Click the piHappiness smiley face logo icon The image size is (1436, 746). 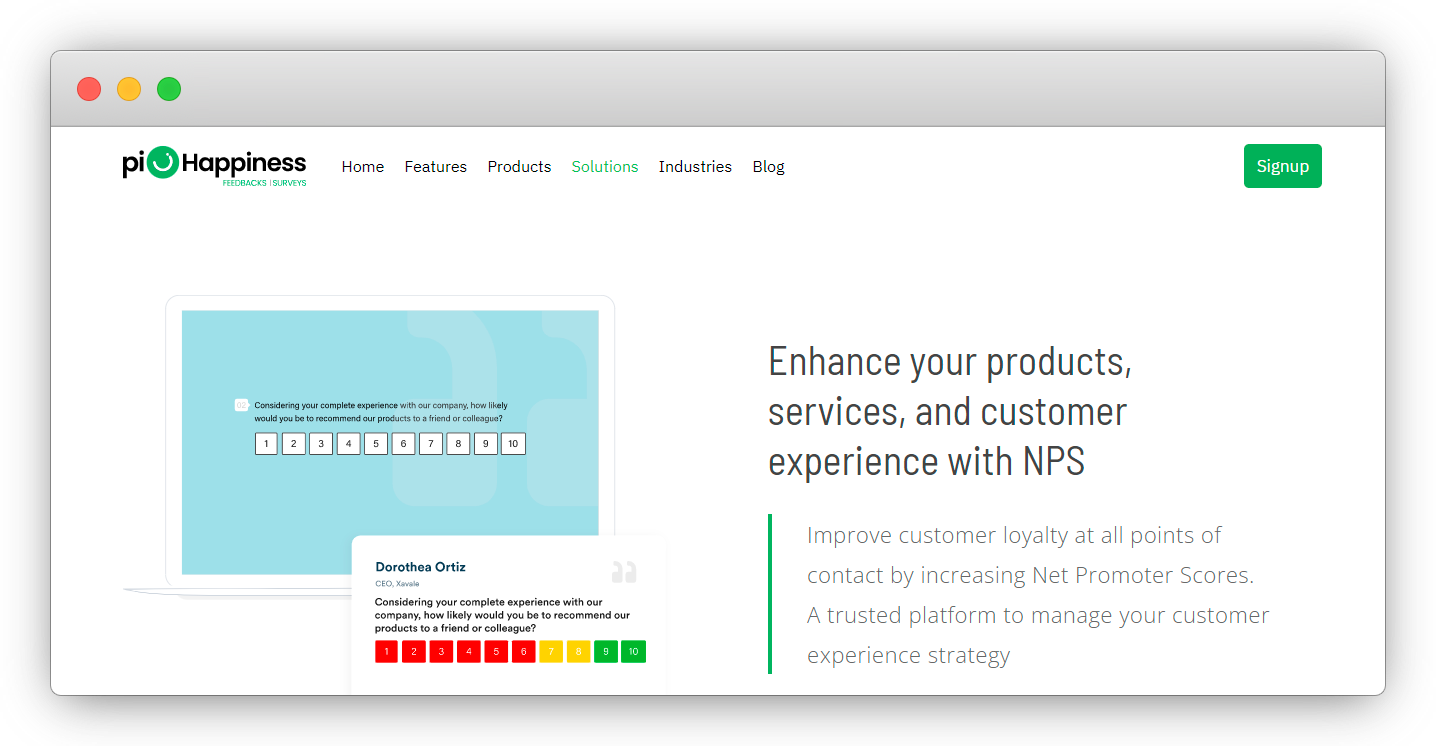click(x=162, y=163)
